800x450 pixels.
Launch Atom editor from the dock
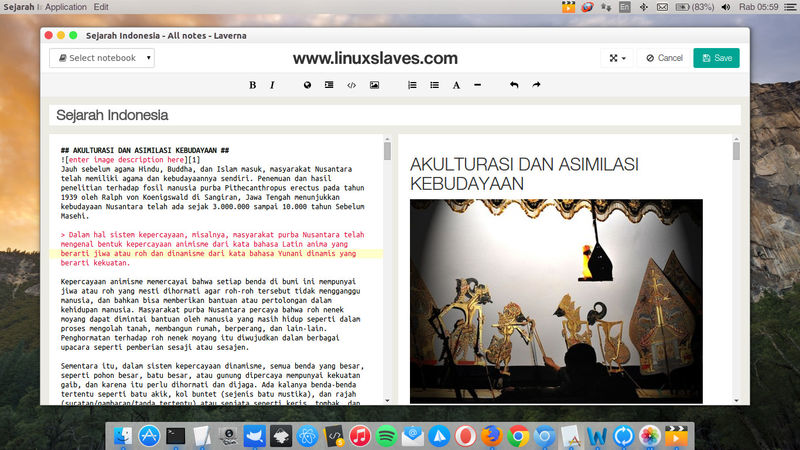(x=307, y=436)
